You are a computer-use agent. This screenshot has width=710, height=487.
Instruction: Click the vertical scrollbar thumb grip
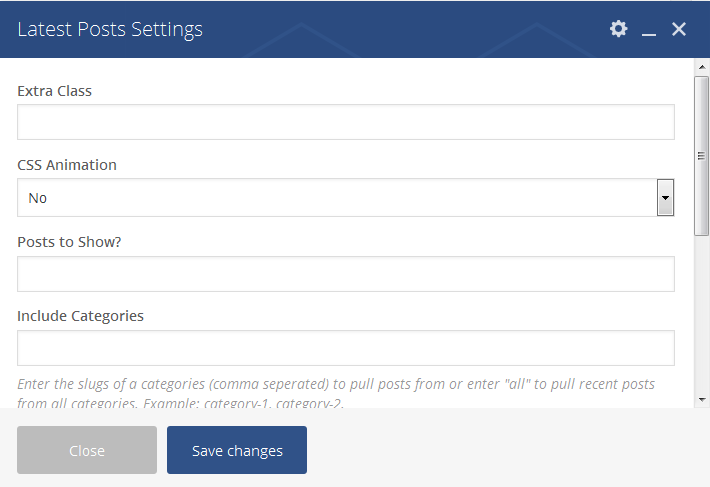click(x=701, y=156)
